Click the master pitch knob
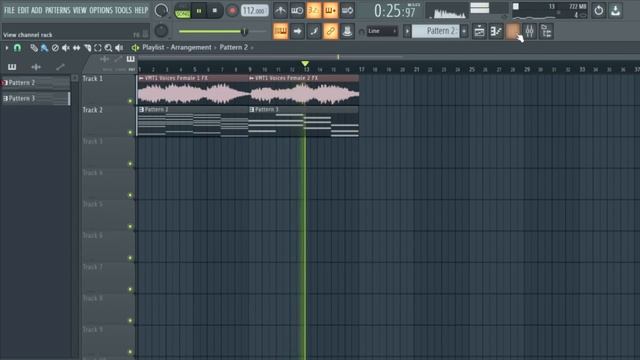 [161, 31]
